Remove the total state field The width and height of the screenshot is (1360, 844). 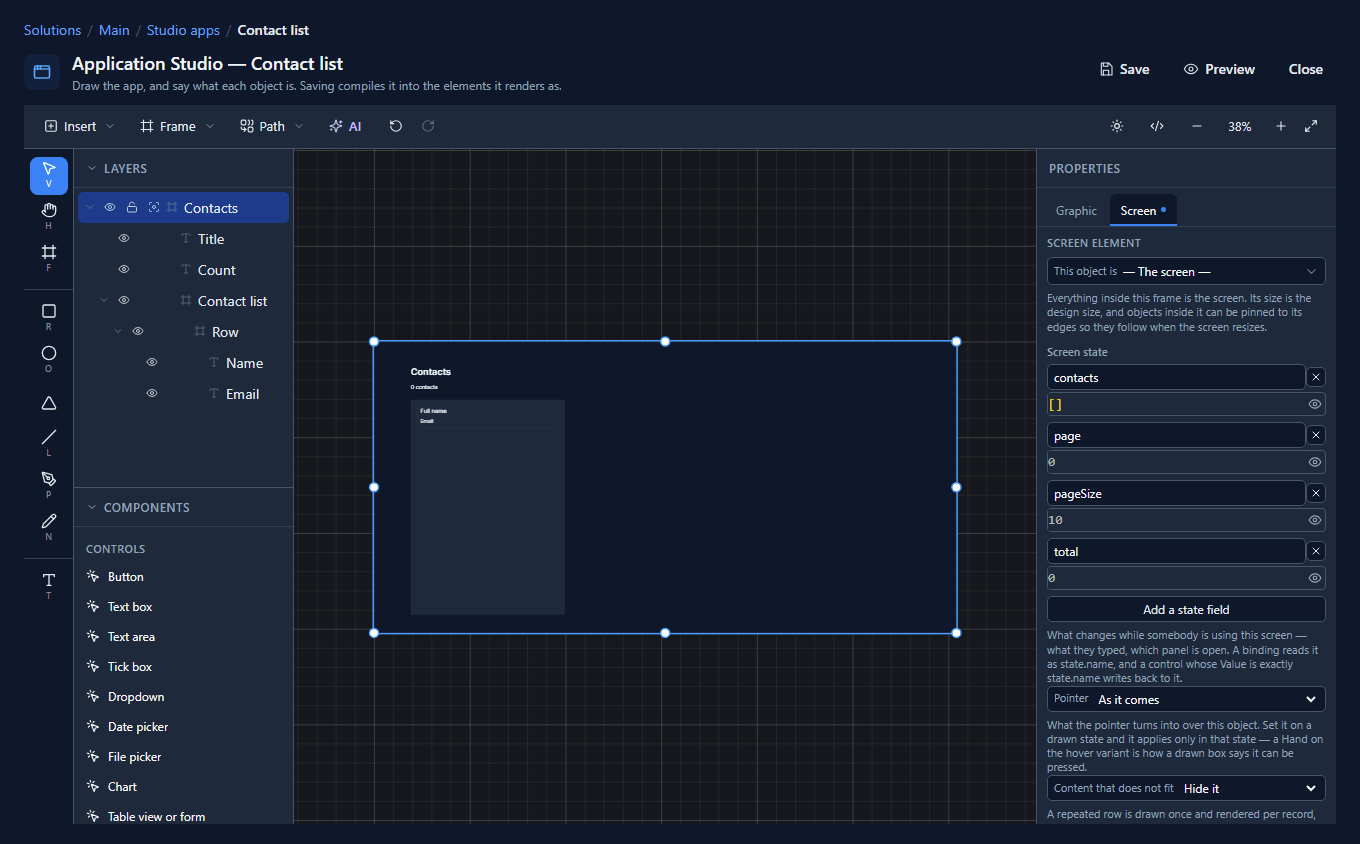tap(1316, 551)
